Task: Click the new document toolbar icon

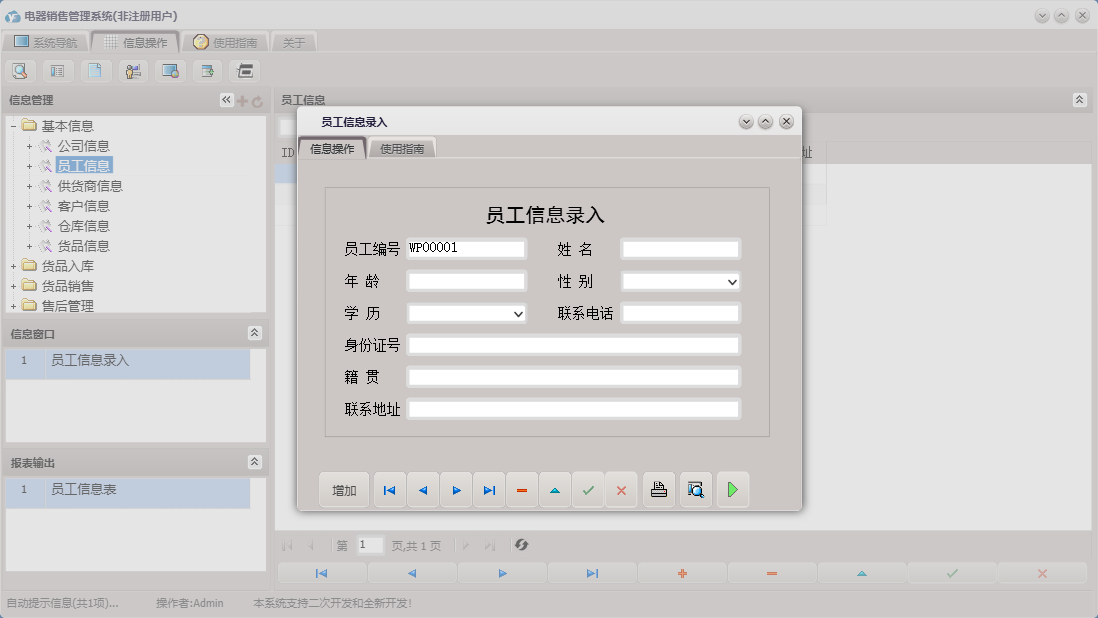Action: (95, 71)
